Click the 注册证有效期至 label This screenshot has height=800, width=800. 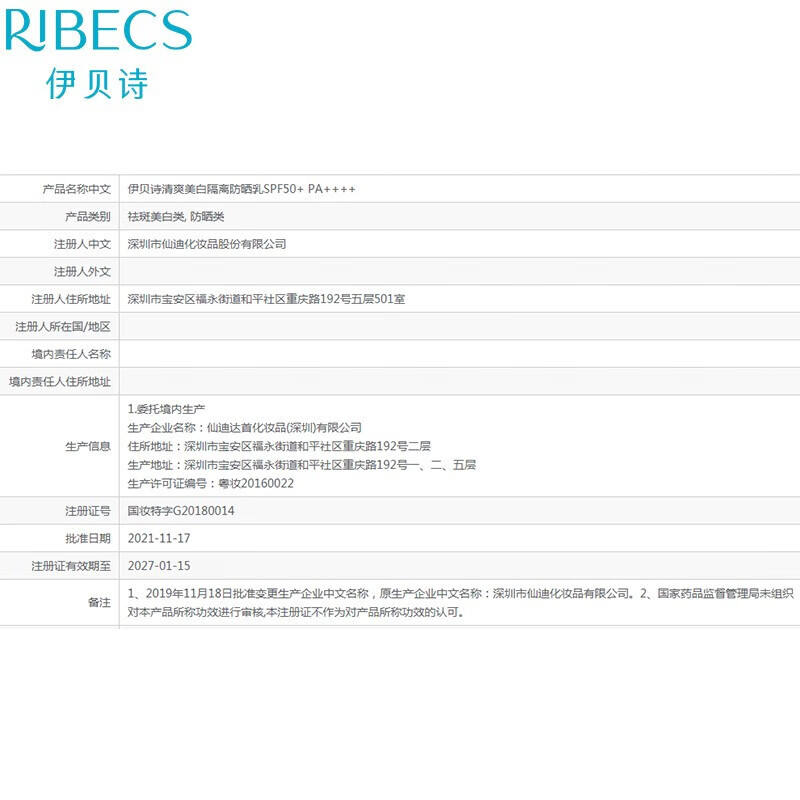[71, 566]
